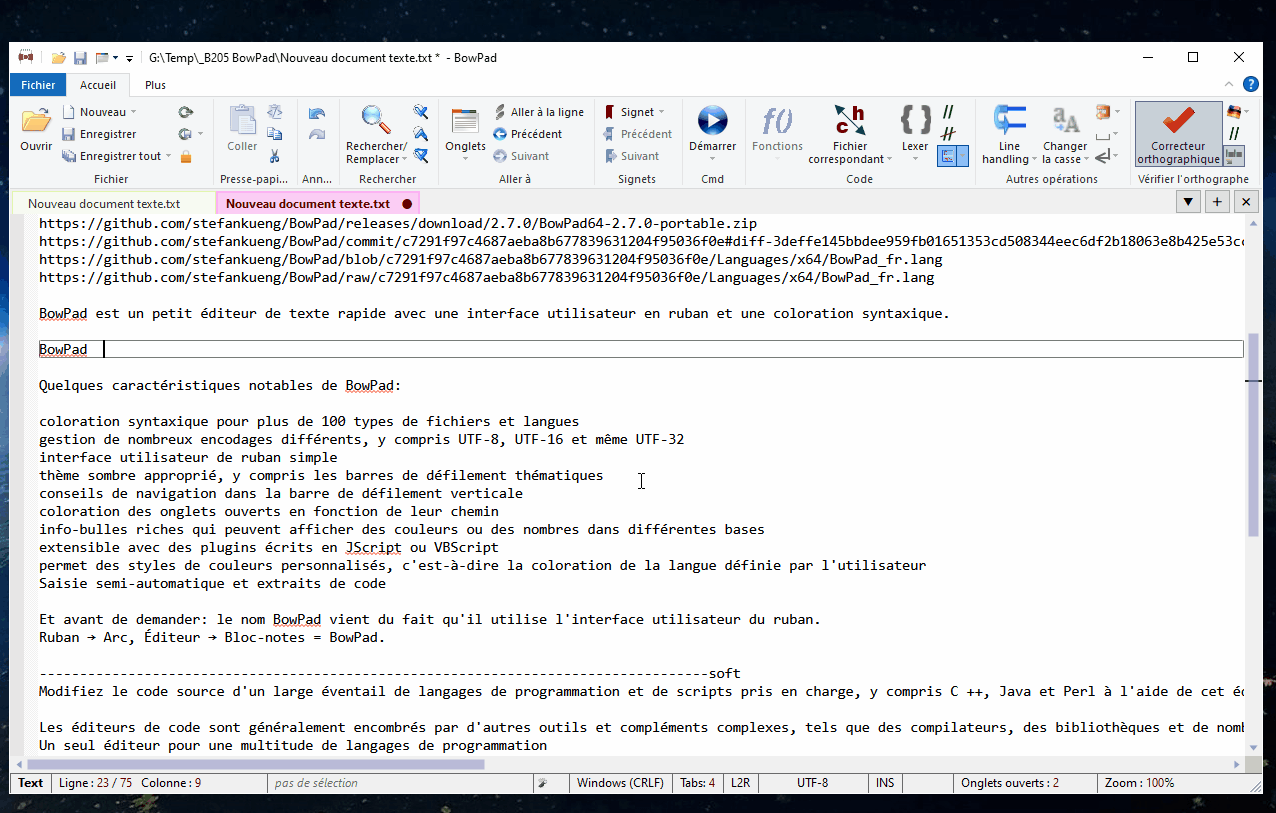Expand the Signet dropdown arrow
This screenshot has height=813, width=1276.
pyautogui.click(x=662, y=112)
